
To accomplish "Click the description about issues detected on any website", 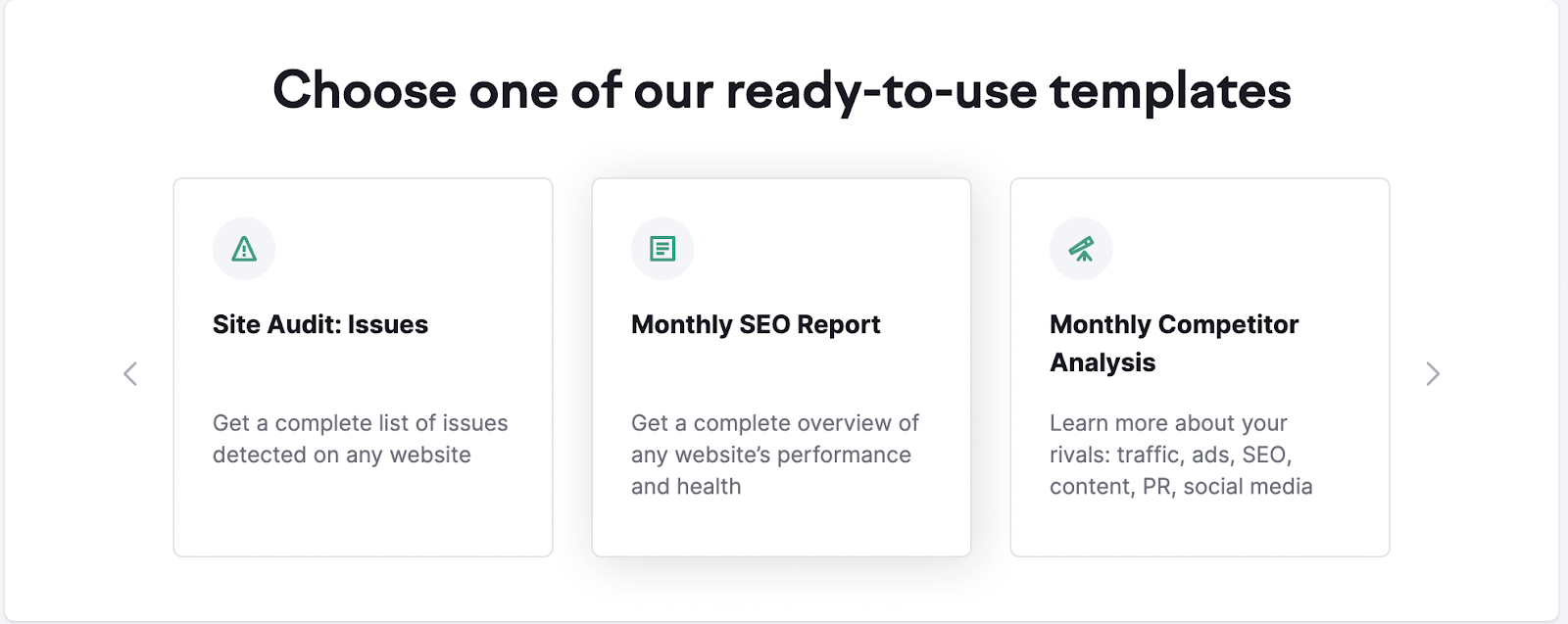I will [x=360, y=438].
